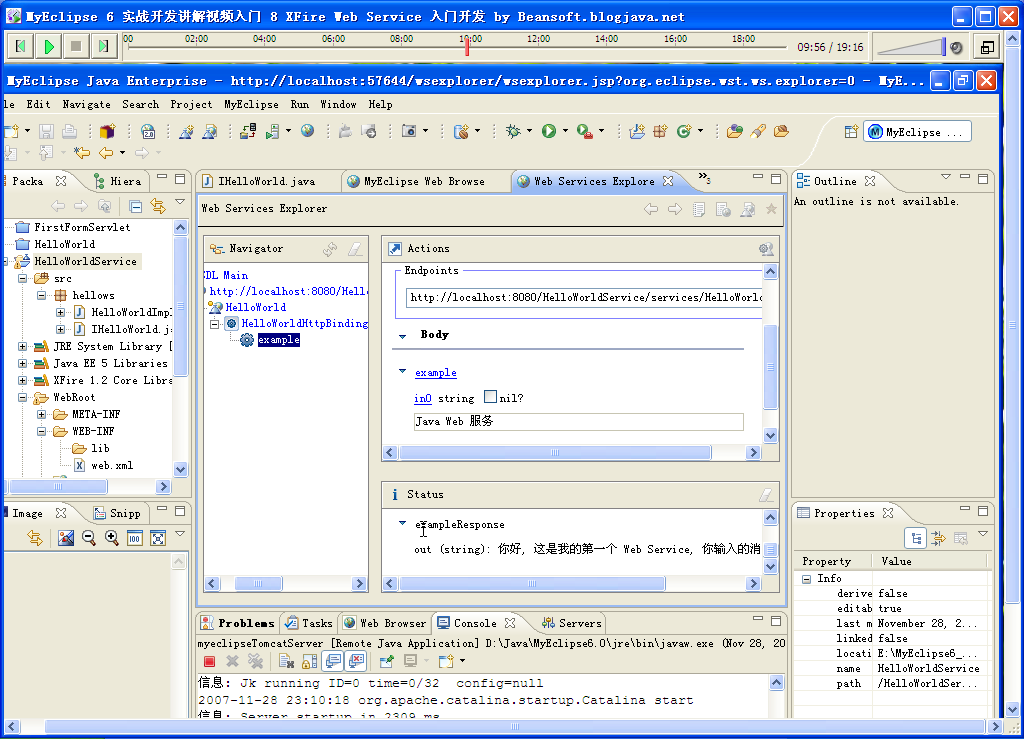Click the example link in Body
Screen dimensions: 1024x739
tap(436, 373)
